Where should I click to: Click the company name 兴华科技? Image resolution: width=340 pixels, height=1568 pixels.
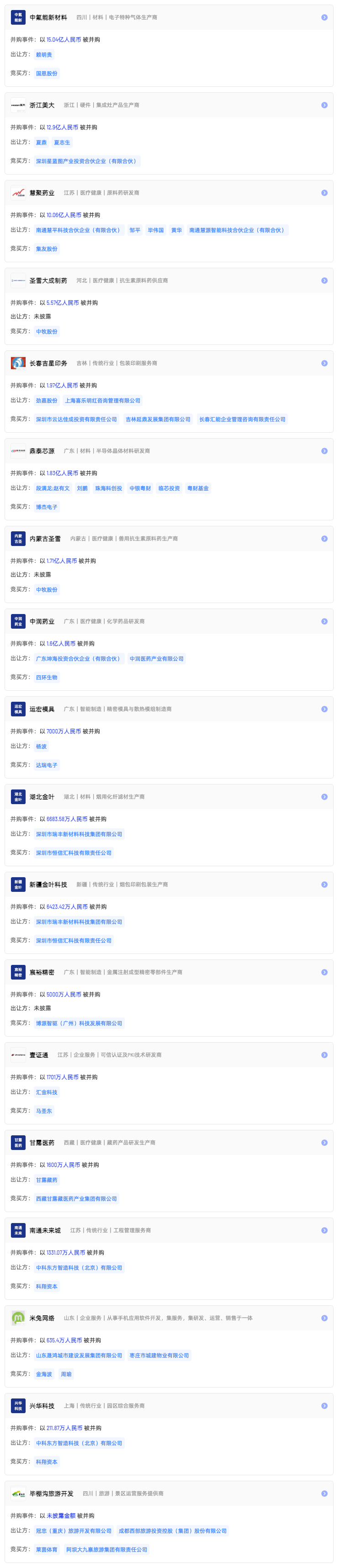click(x=42, y=1405)
